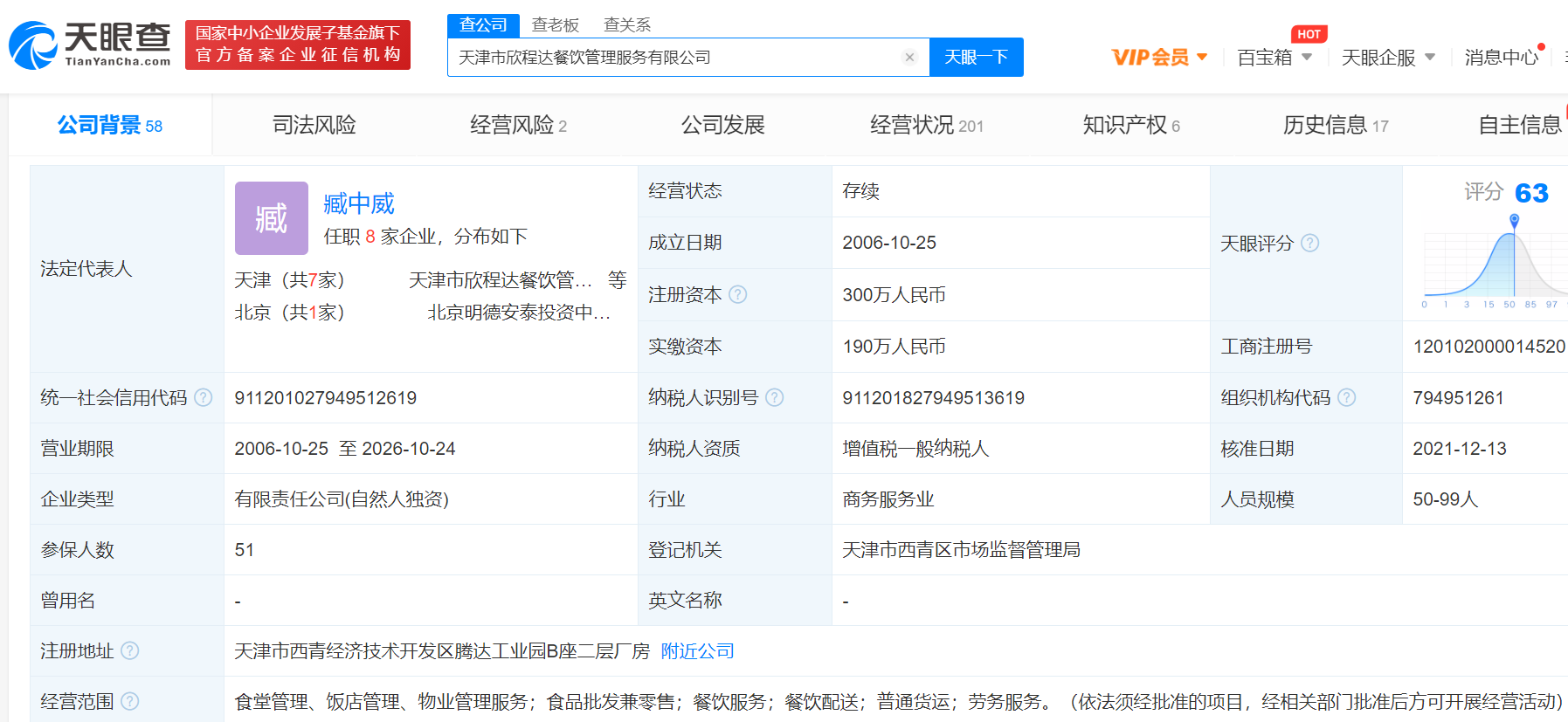Select the 司法风险 tab
The height and width of the screenshot is (722, 1568).
point(314,126)
